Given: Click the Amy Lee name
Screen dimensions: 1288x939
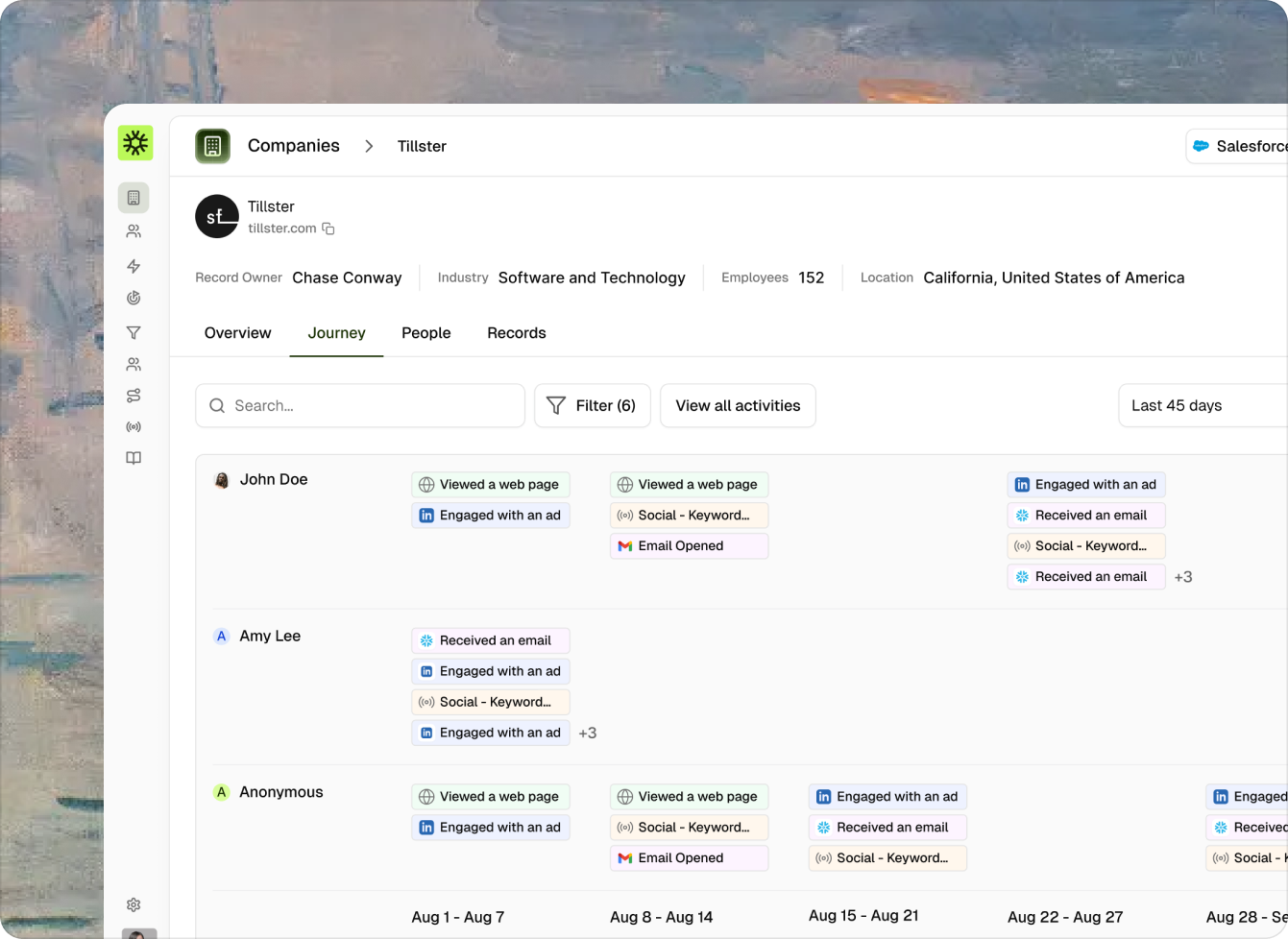Looking at the screenshot, I should click(x=270, y=636).
